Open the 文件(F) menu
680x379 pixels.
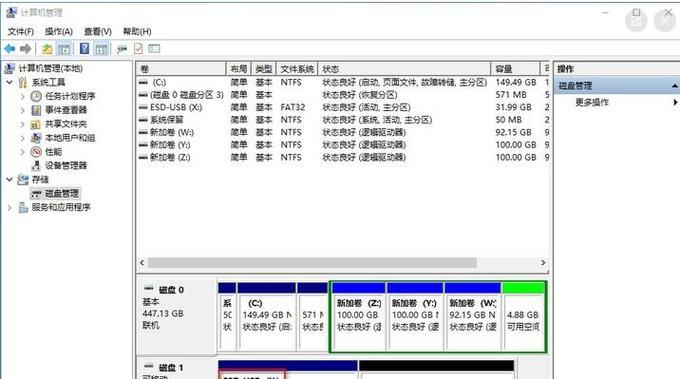click(x=20, y=32)
